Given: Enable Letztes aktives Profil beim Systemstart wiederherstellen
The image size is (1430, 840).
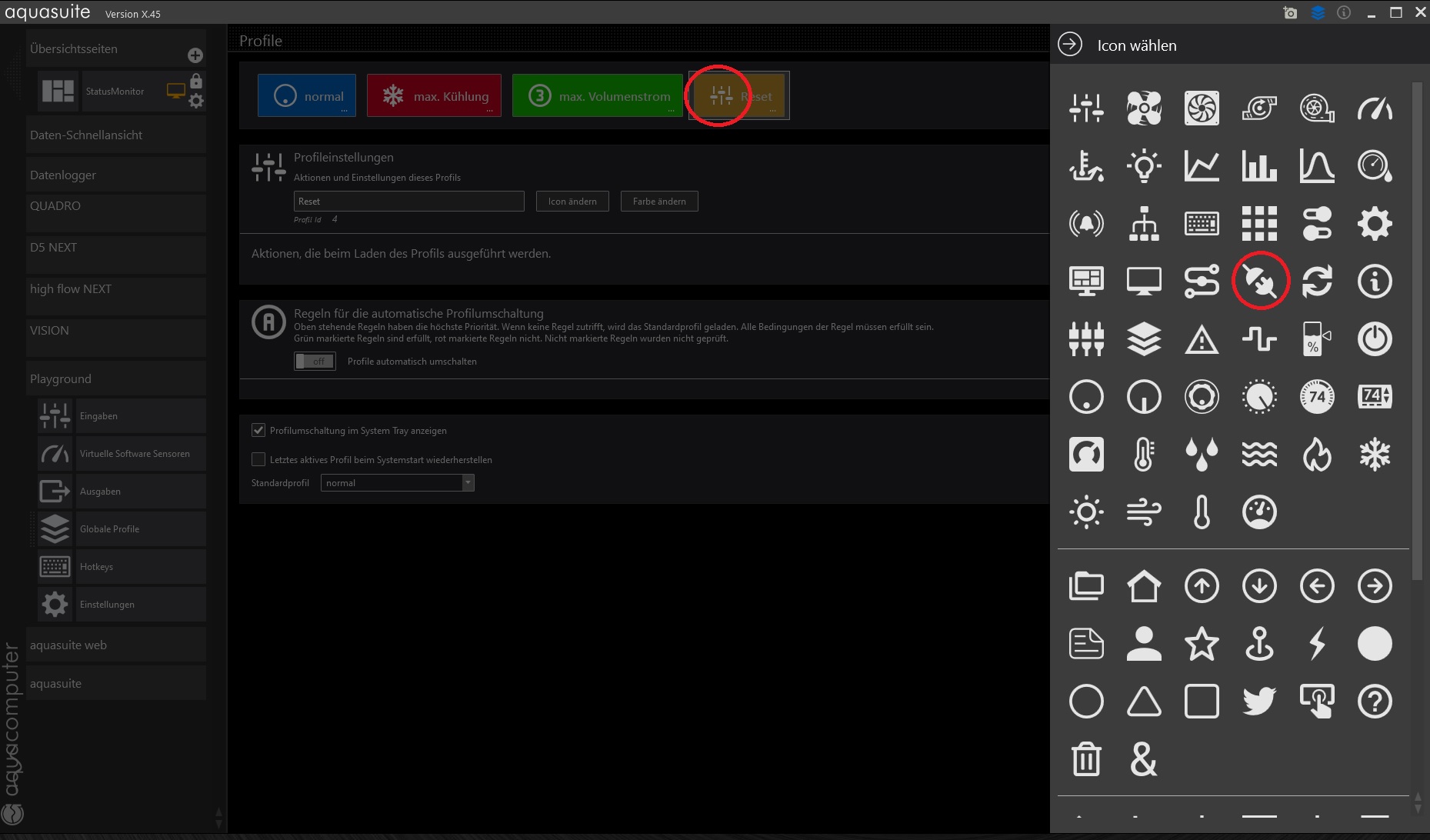Looking at the screenshot, I should point(258,459).
